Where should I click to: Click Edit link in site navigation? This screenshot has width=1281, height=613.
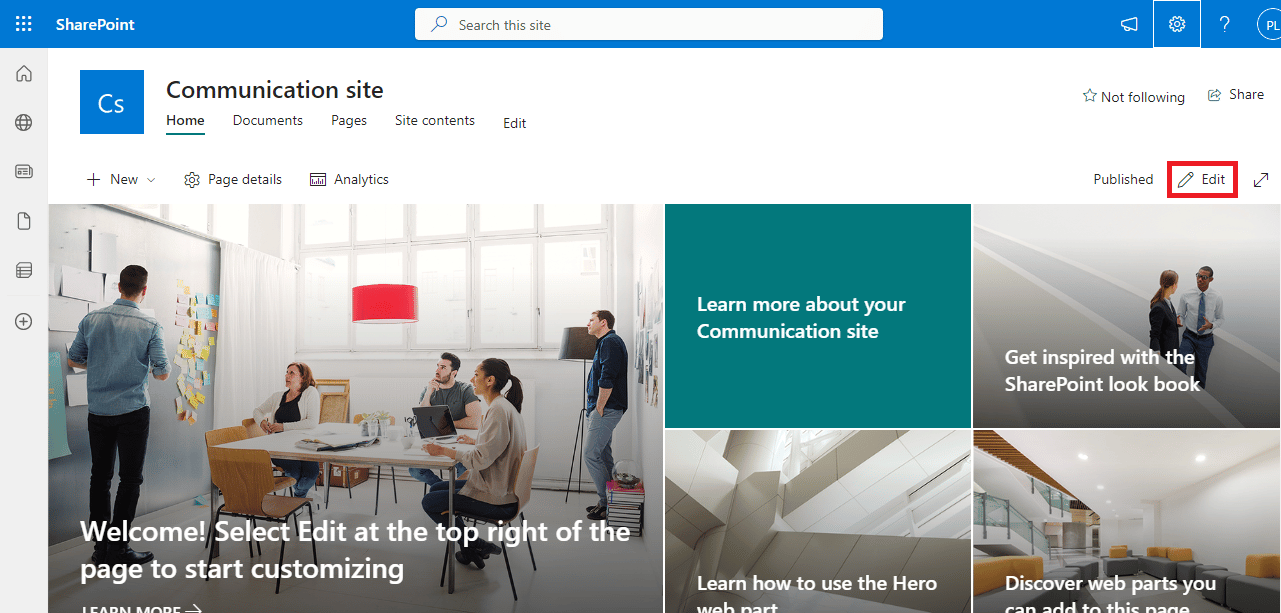tap(515, 123)
